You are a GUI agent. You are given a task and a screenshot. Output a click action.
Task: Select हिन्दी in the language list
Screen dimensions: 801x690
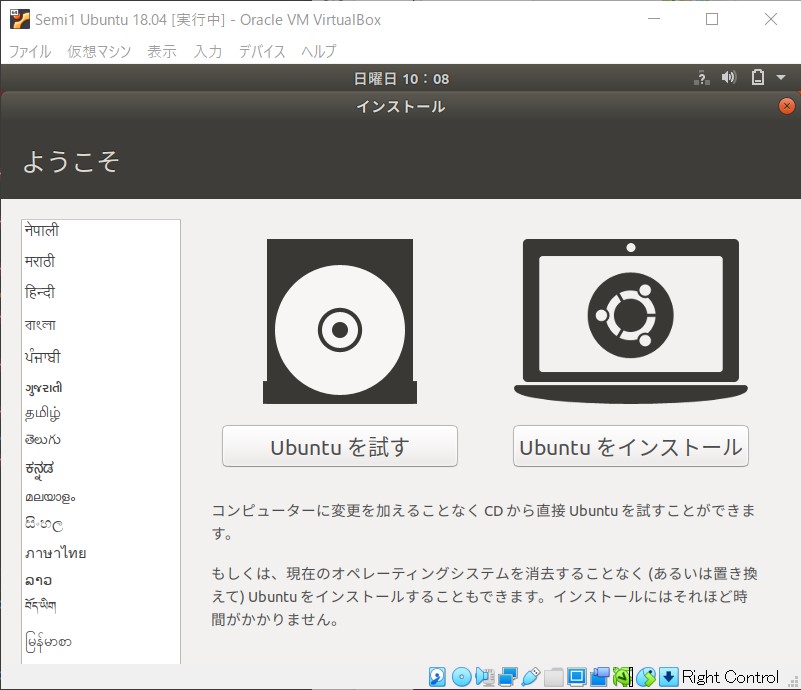[101, 292]
